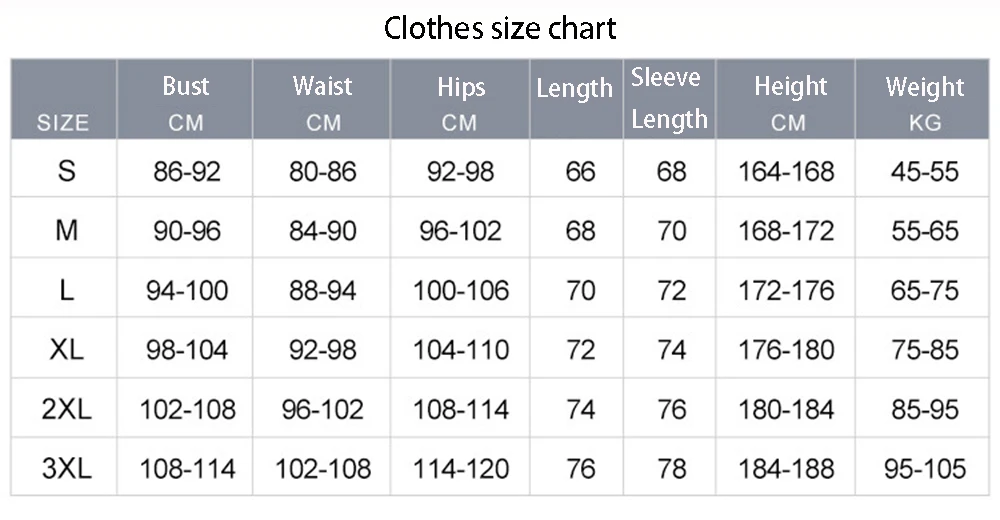Select the Waist CM column header
This screenshot has height=520, width=1000.
pos(322,102)
